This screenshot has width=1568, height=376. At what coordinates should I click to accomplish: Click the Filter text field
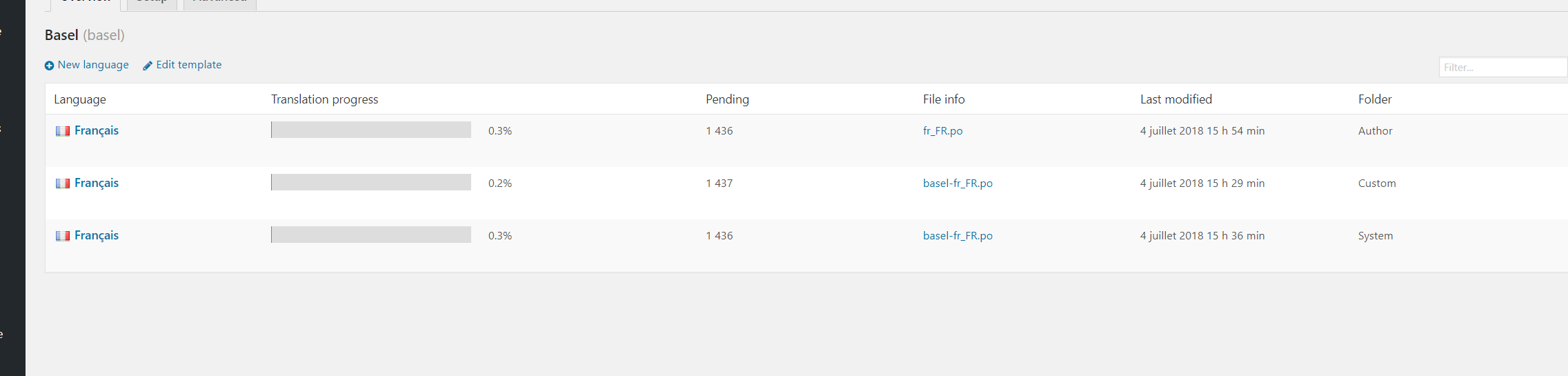click(1502, 67)
